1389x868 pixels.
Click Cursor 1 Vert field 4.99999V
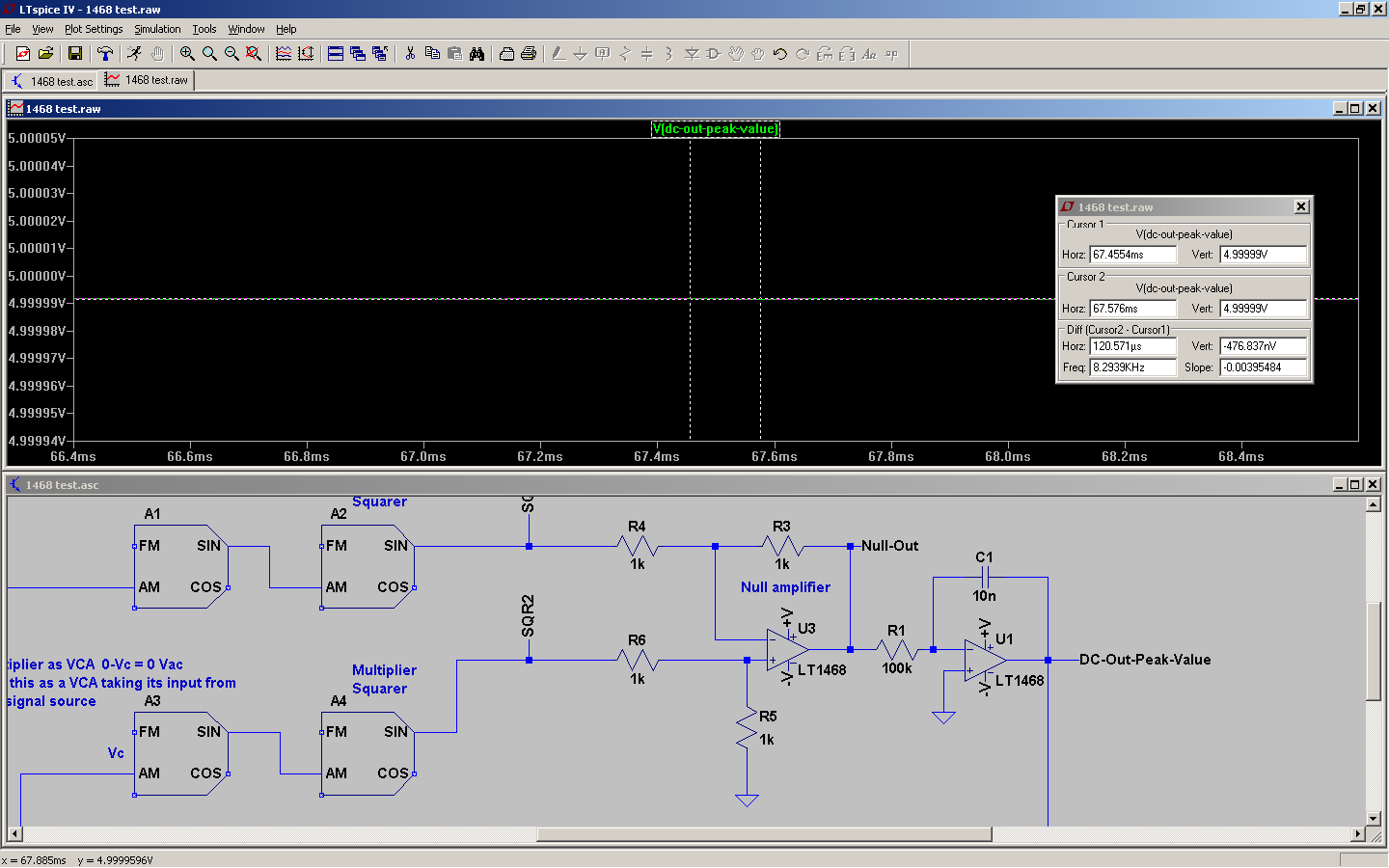coord(1264,255)
